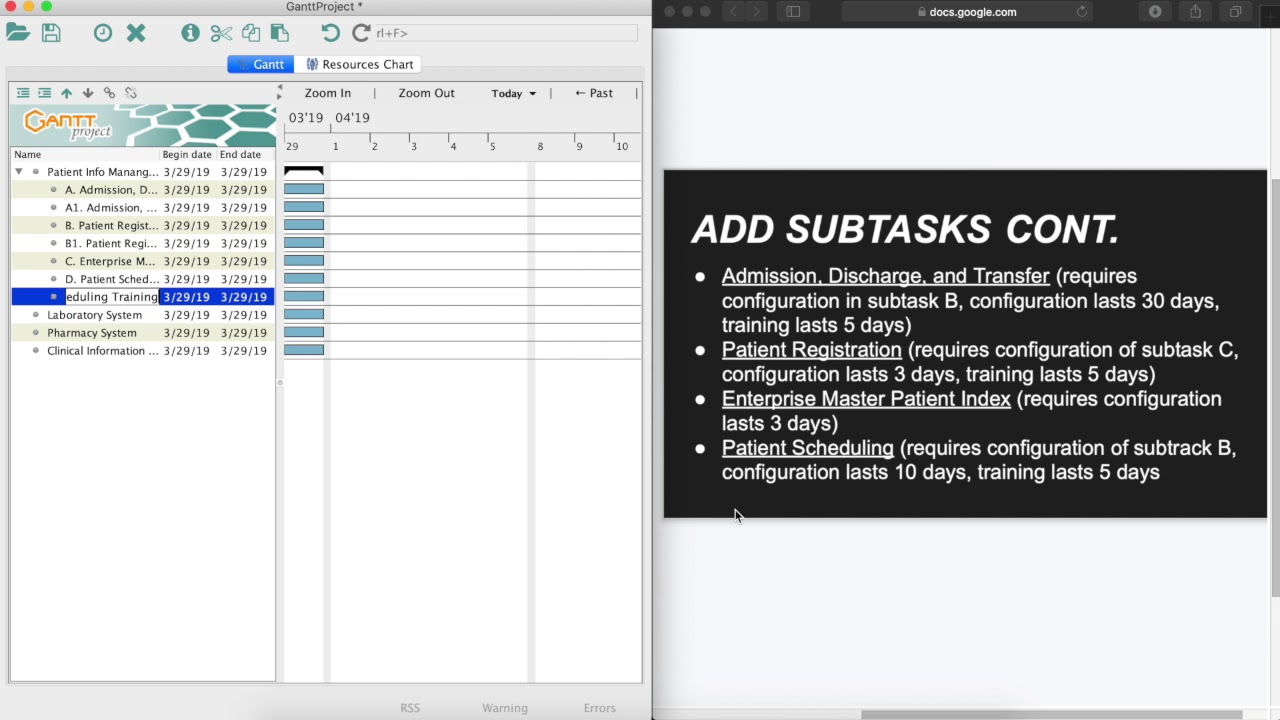Click the Patient Scheduling underlined text
Screen dimensions: 1280x720
[x=807, y=448]
